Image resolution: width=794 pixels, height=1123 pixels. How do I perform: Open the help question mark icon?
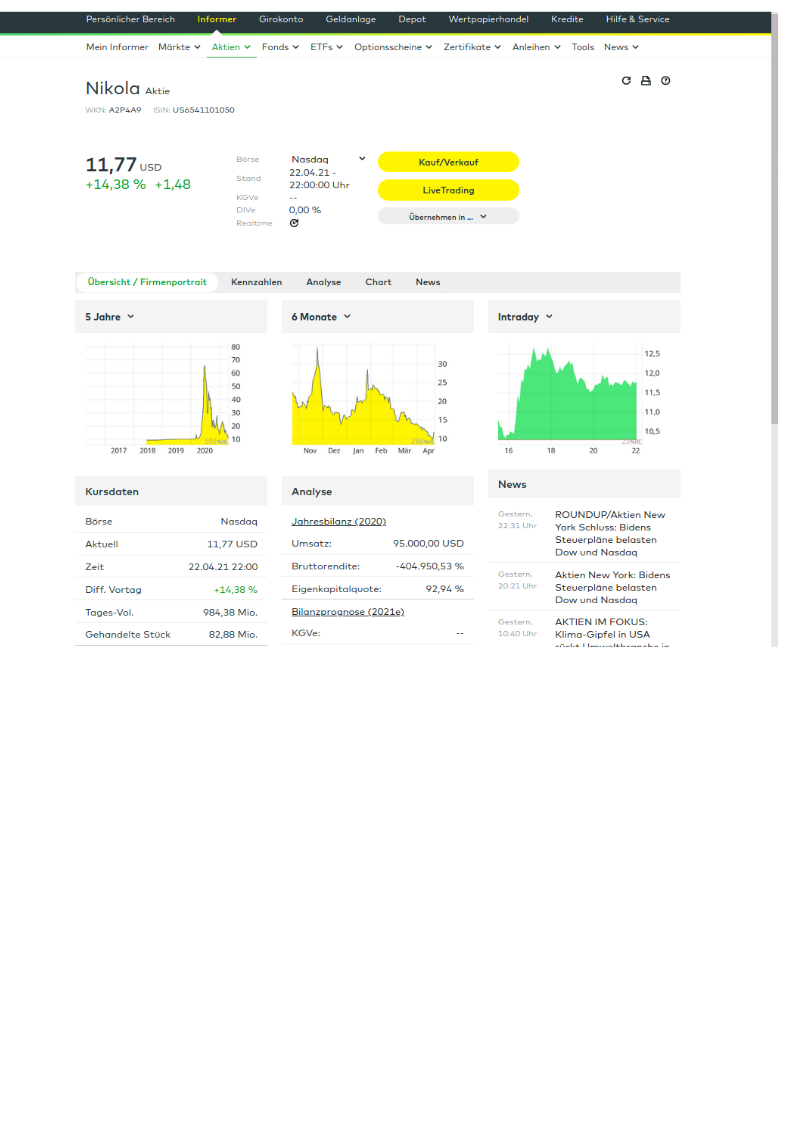coord(666,81)
